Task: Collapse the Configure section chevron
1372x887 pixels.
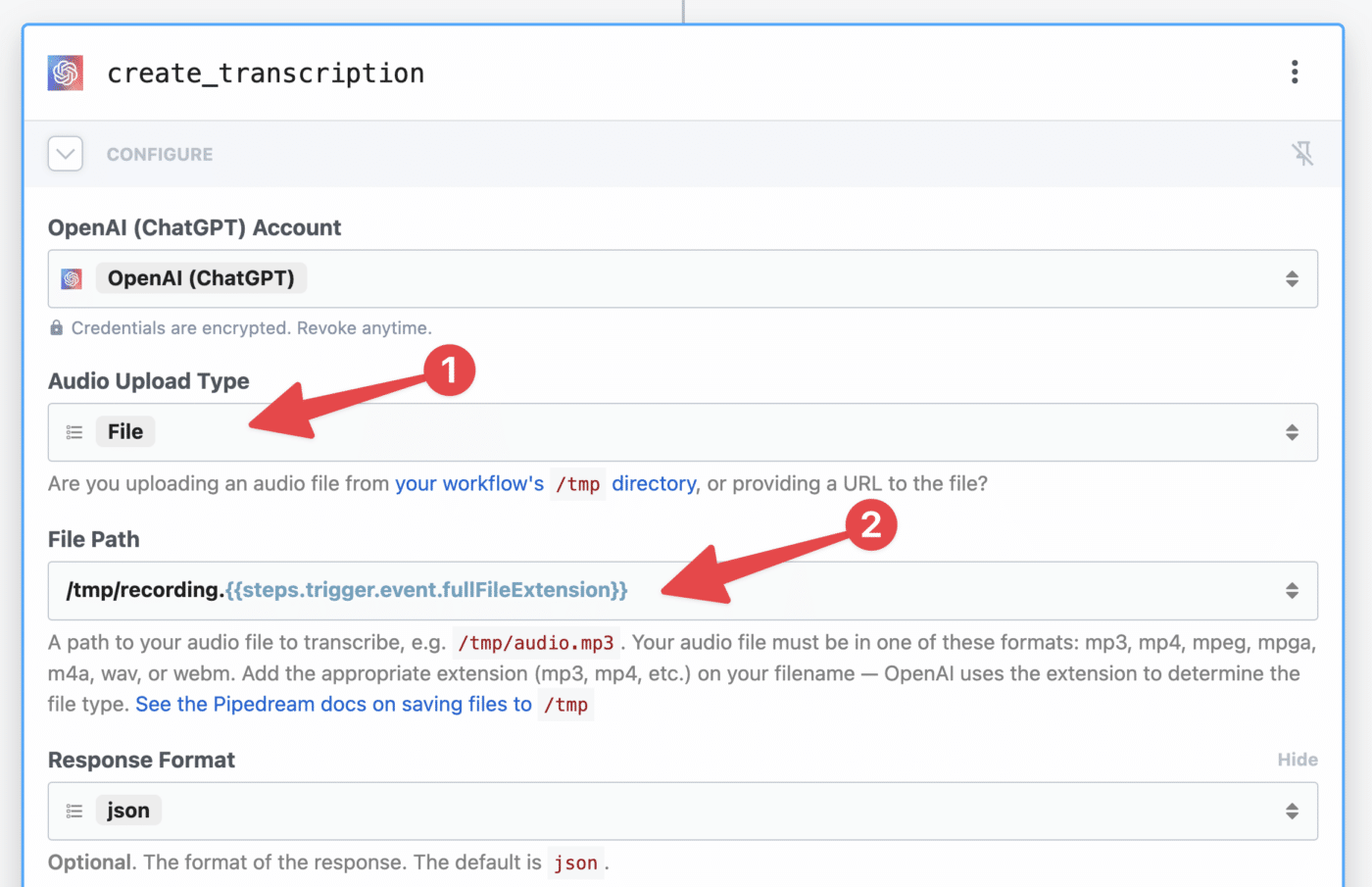Action: (x=66, y=154)
